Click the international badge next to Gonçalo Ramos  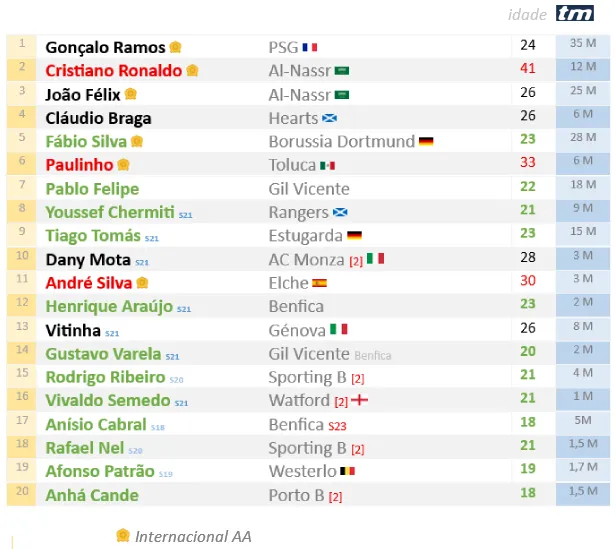(x=175, y=47)
